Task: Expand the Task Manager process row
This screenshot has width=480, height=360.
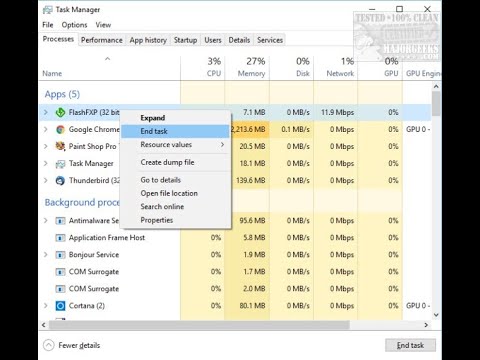Action: (46, 164)
